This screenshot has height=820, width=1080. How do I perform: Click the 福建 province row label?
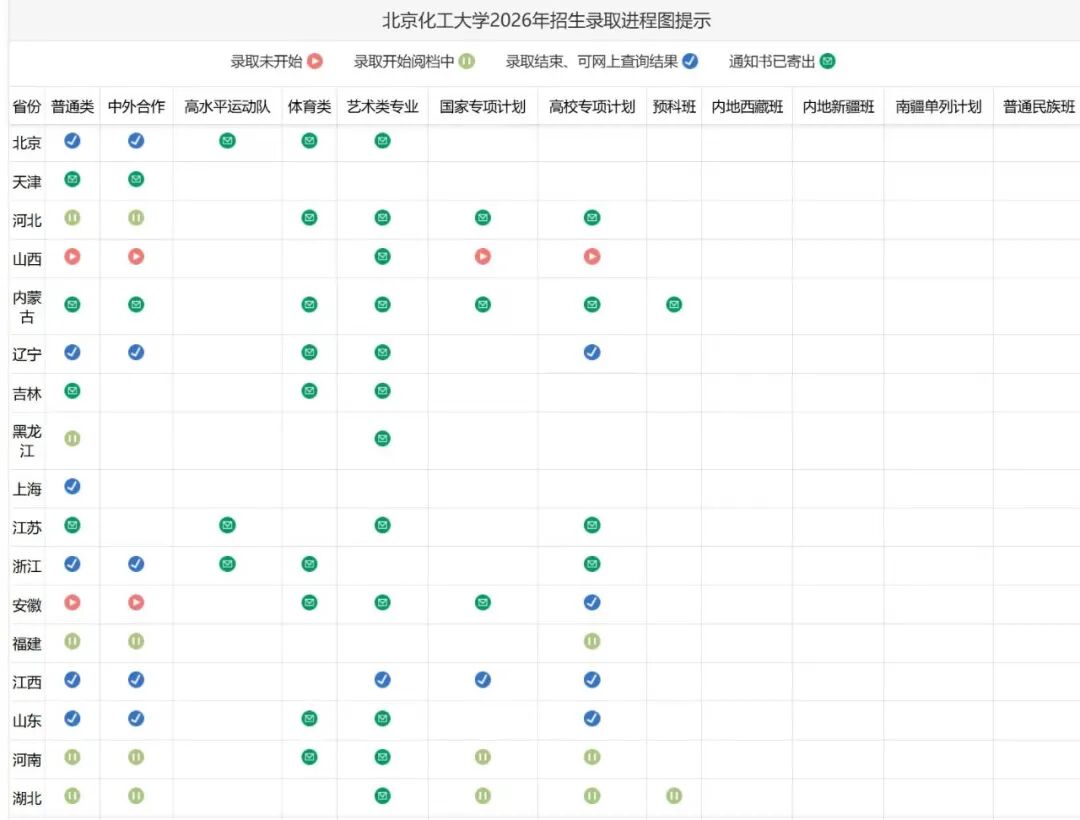[27, 644]
